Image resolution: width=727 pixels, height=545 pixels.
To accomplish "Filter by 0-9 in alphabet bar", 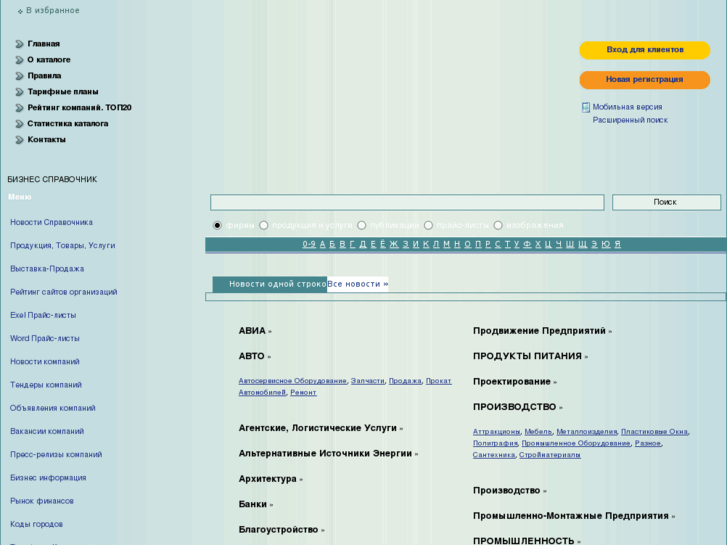I will coord(309,244).
